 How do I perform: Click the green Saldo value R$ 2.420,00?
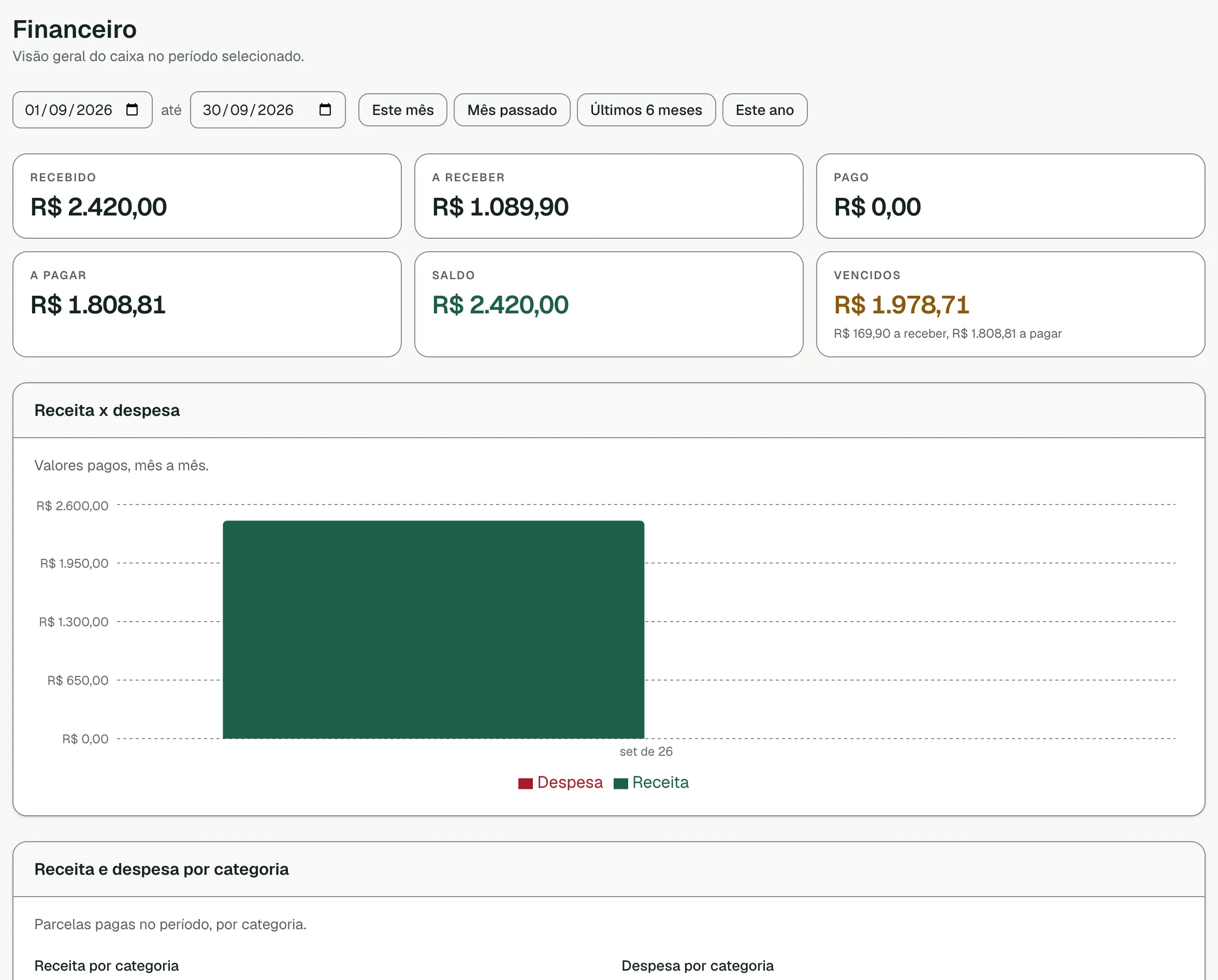pyautogui.click(x=501, y=305)
